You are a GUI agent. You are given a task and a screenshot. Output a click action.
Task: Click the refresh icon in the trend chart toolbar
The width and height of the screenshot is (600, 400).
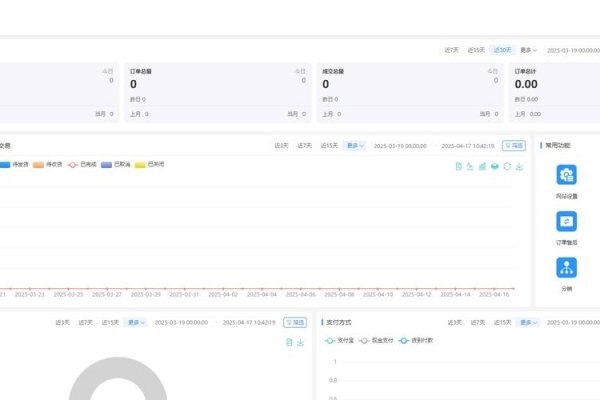pyautogui.click(x=507, y=166)
